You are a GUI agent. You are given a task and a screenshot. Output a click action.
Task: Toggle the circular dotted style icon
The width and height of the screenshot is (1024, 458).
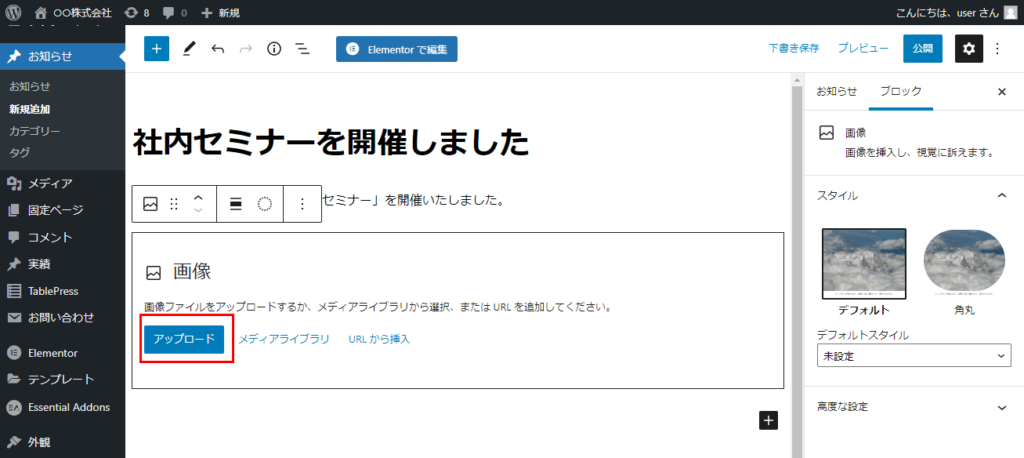pyautogui.click(x=265, y=204)
